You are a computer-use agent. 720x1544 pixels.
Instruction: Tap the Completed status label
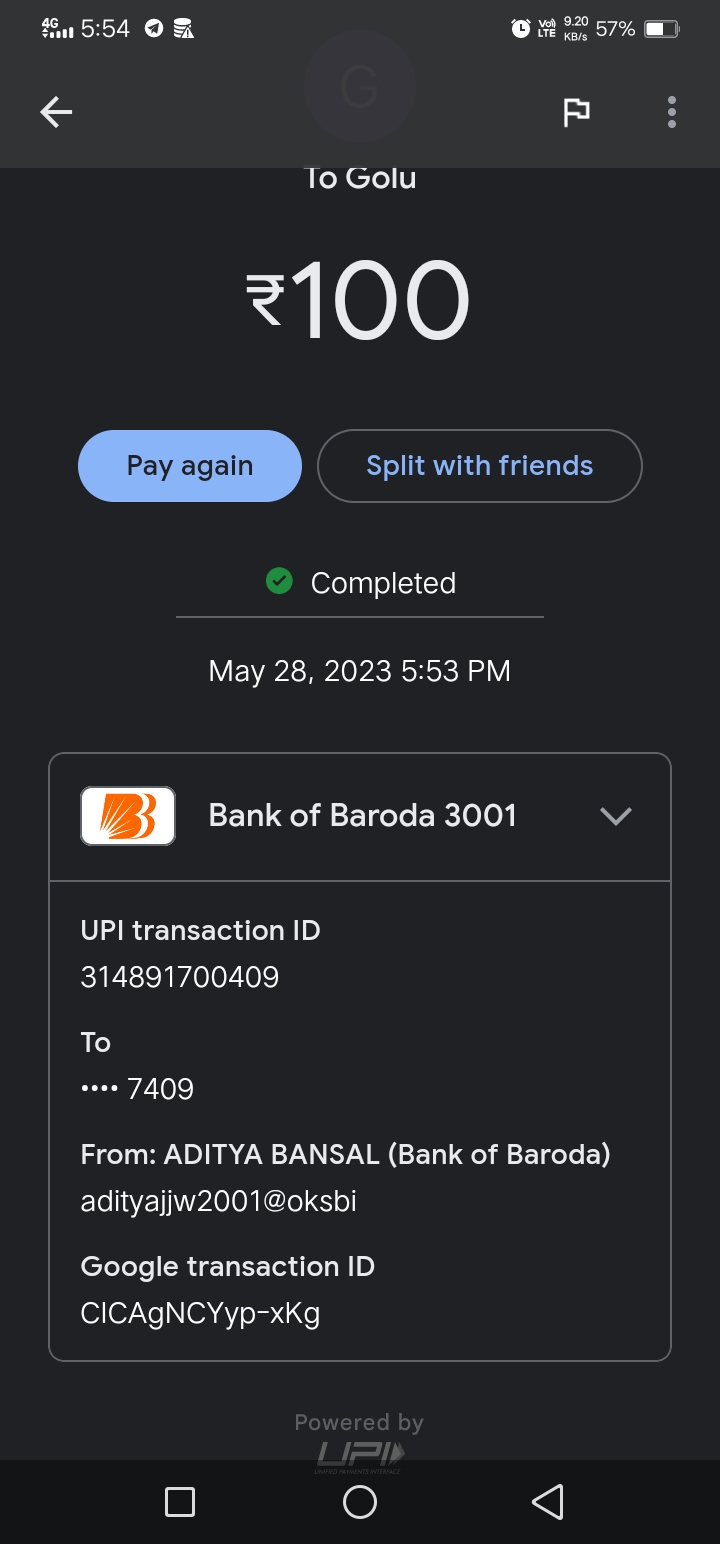383,583
